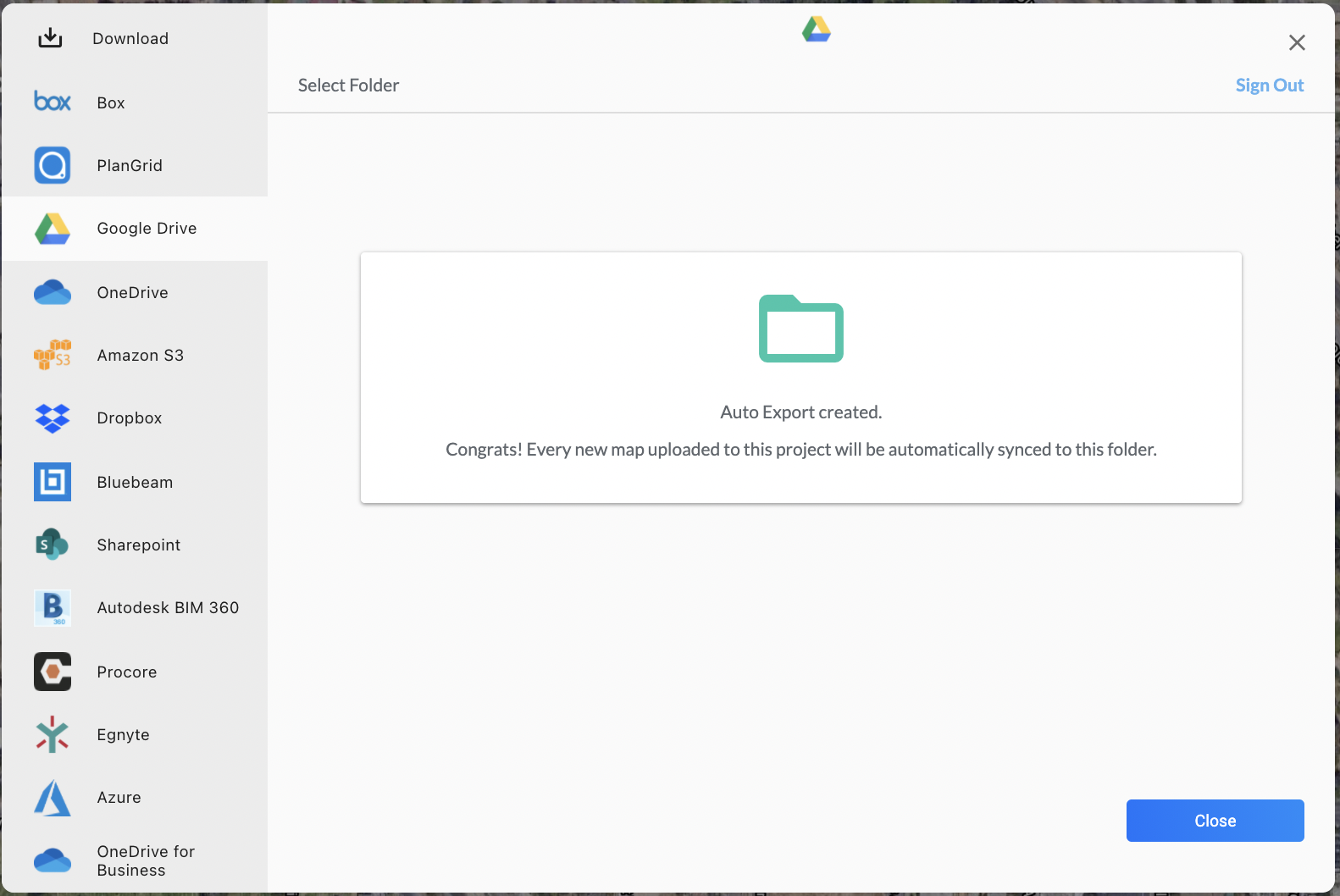Choose the Sharepoint label
Screen dimensions: 1340x896
pyautogui.click(x=139, y=545)
